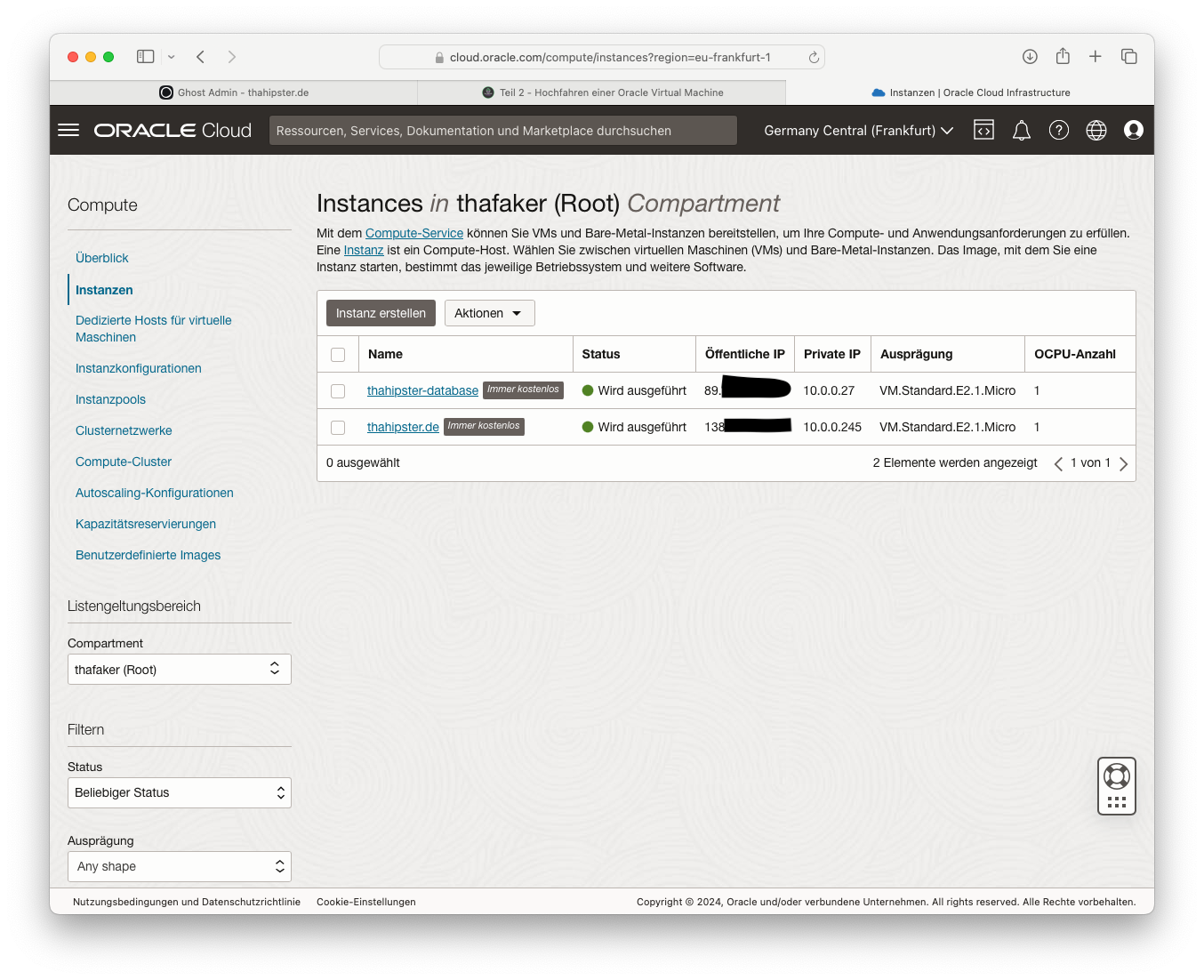Click the Oracle Cloud search field
The height and width of the screenshot is (980, 1204).
click(502, 131)
